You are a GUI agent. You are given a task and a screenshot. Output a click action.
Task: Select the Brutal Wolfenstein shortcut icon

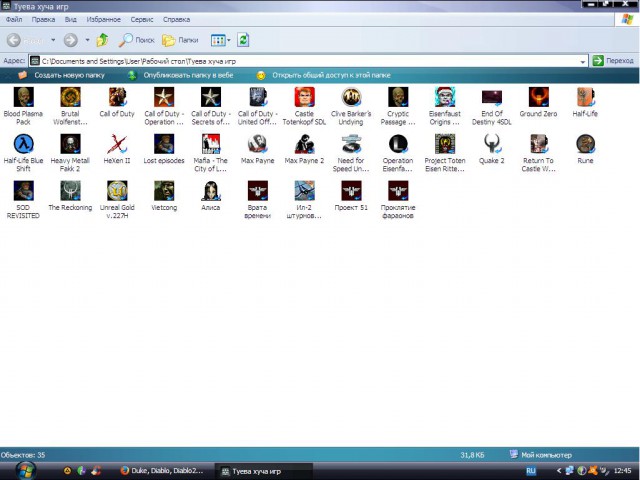coord(70,97)
